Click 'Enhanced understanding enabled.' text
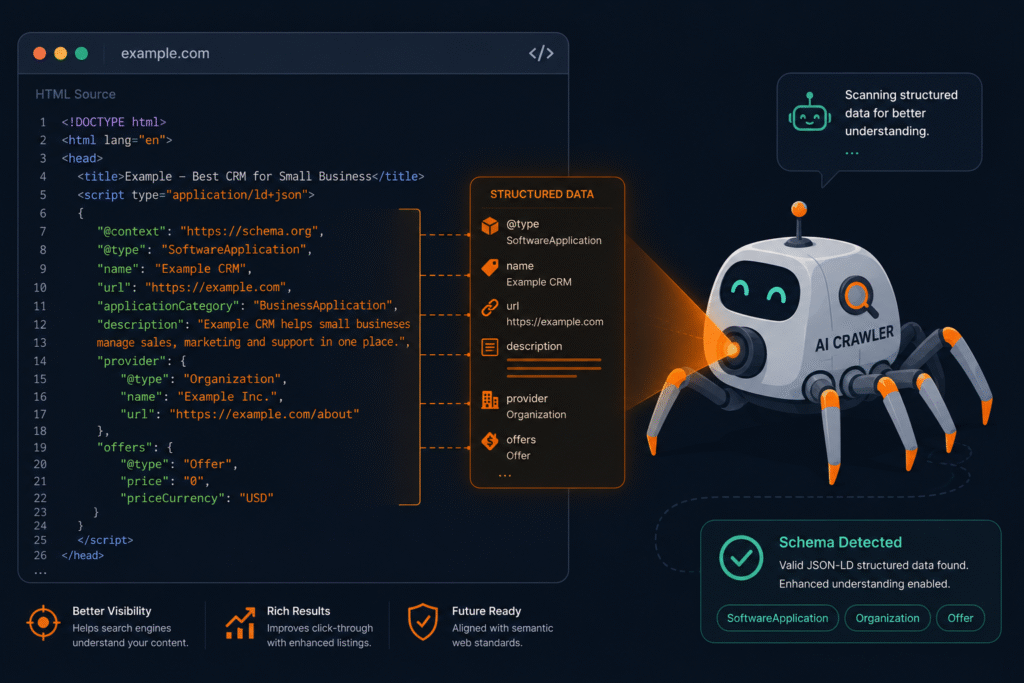This screenshot has width=1024, height=683. (864, 584)
